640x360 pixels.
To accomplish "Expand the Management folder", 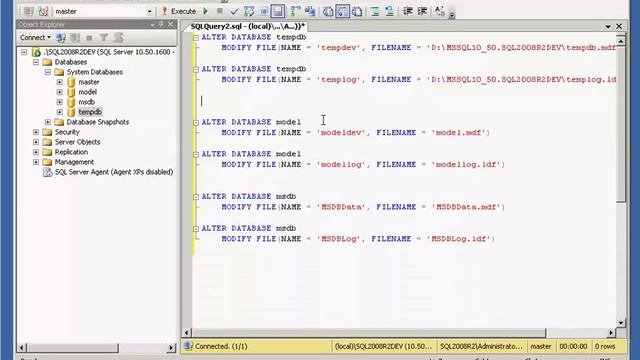I will 36,162.
